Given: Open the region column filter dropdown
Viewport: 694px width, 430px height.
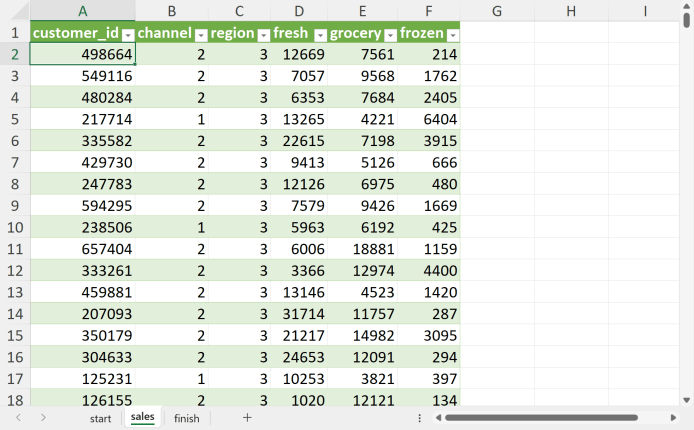Looking at the screenshot, I should [x=264, y=35].
